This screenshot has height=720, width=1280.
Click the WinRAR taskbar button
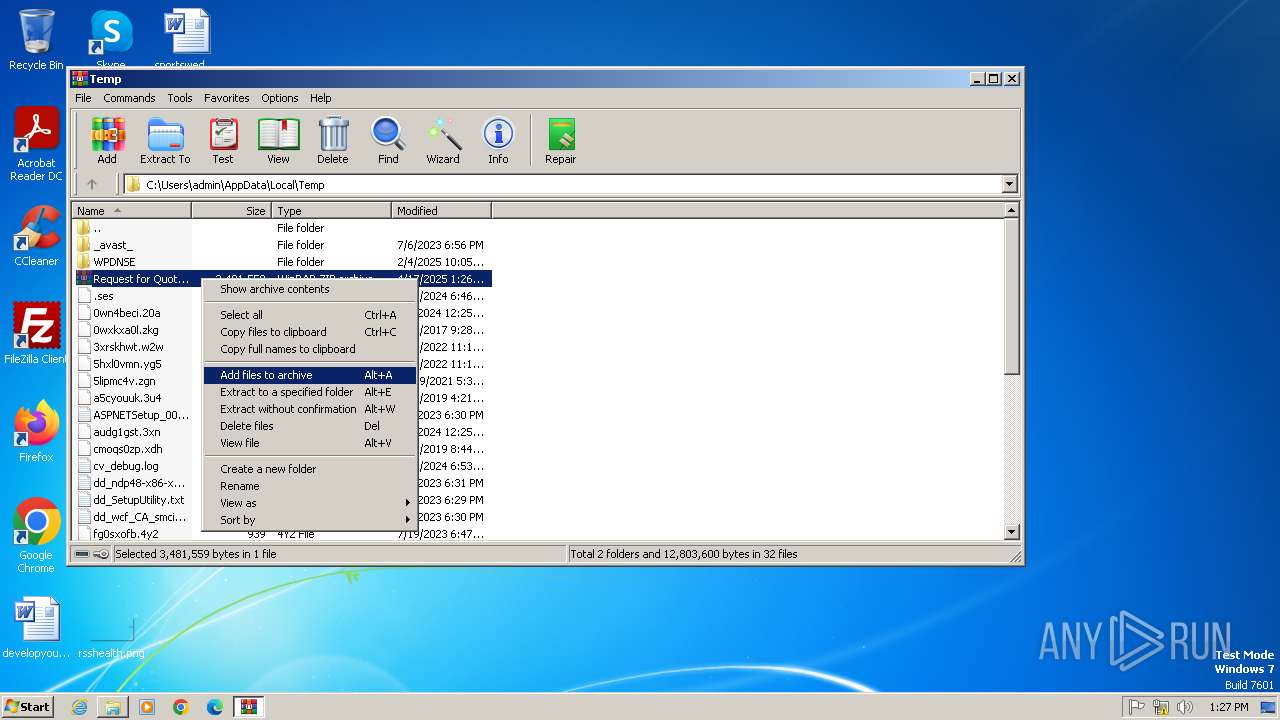[x=249, y=707]
